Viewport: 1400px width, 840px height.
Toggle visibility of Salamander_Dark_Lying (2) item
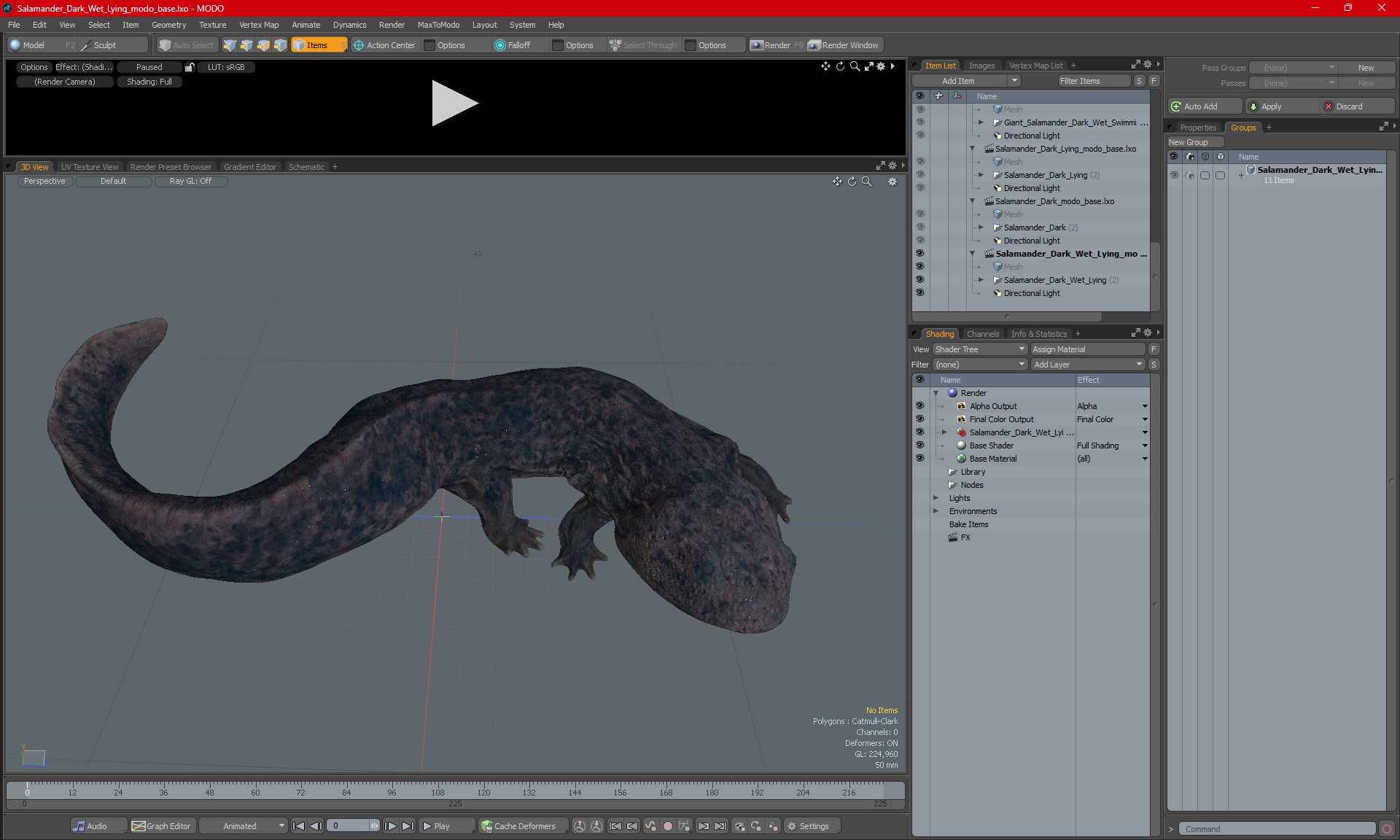click(919, 175)
